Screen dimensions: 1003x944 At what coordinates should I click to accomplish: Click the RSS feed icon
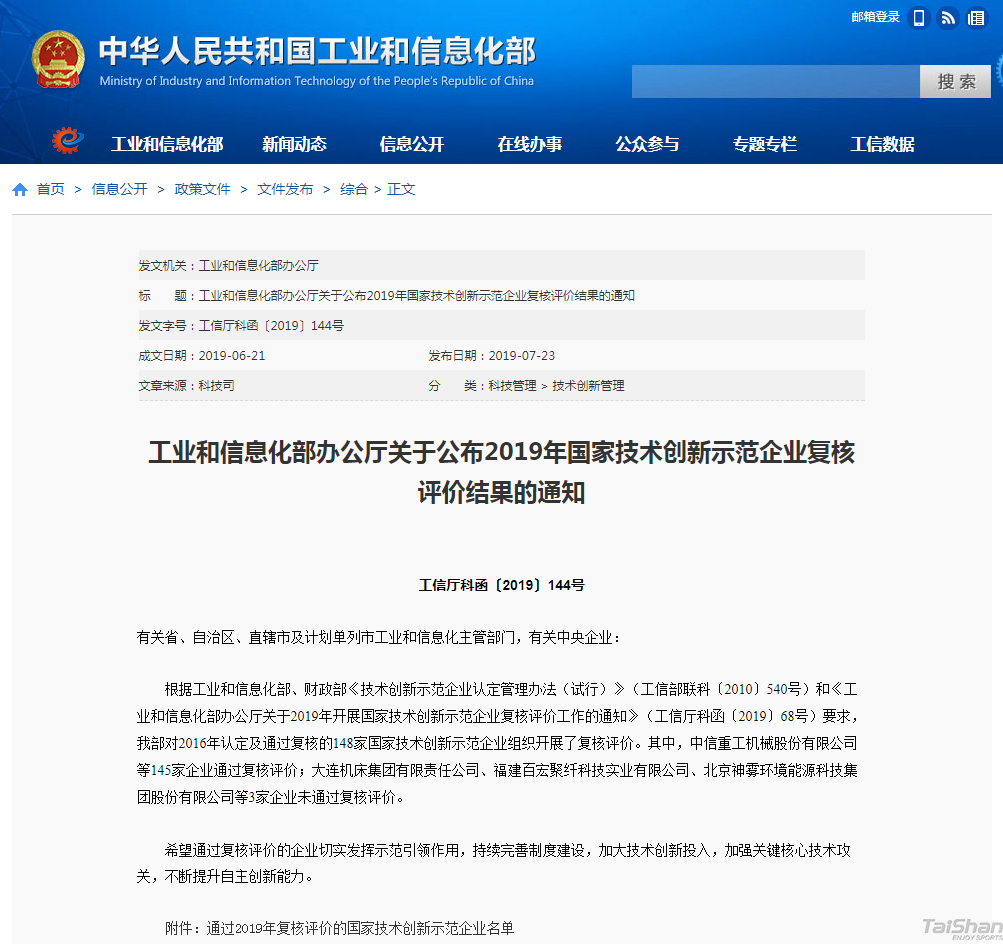click(946, 17)
